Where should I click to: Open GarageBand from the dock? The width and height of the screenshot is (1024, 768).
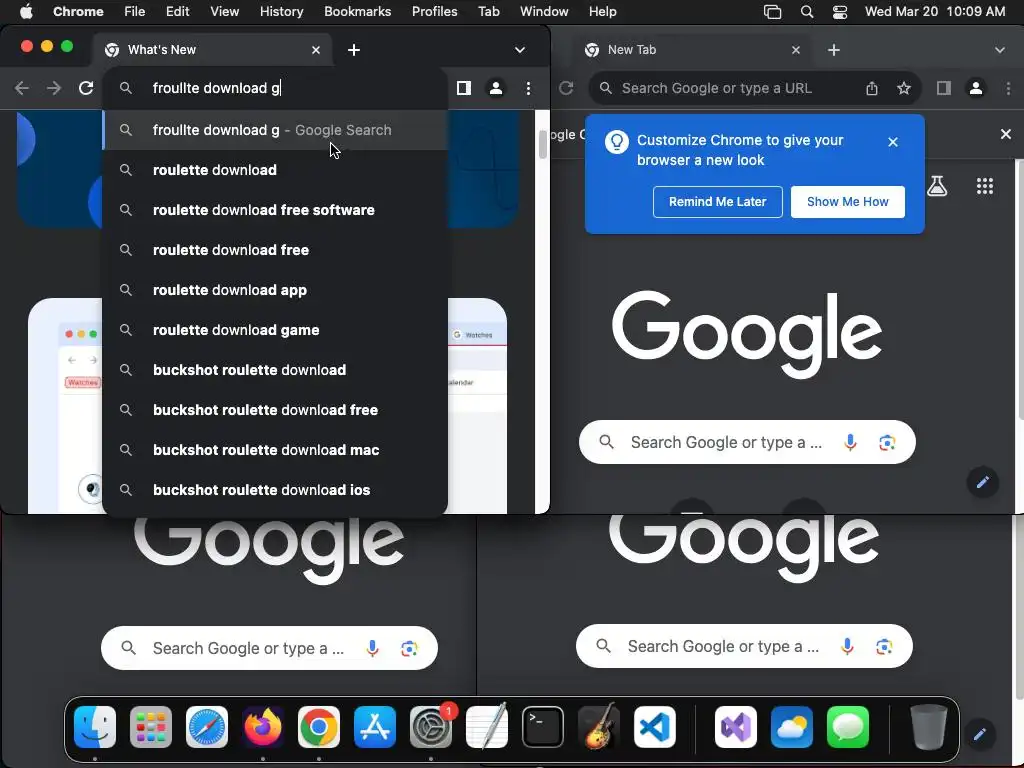click(x=599, y=727)
